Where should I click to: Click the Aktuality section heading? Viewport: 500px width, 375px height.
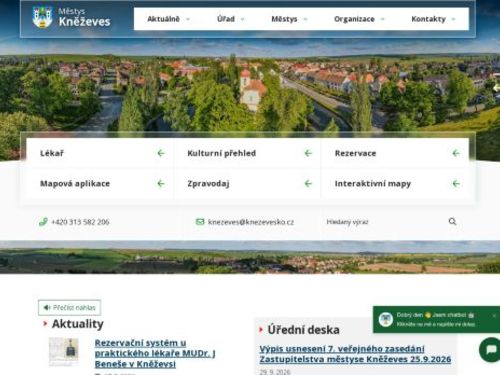pos(78,324)
